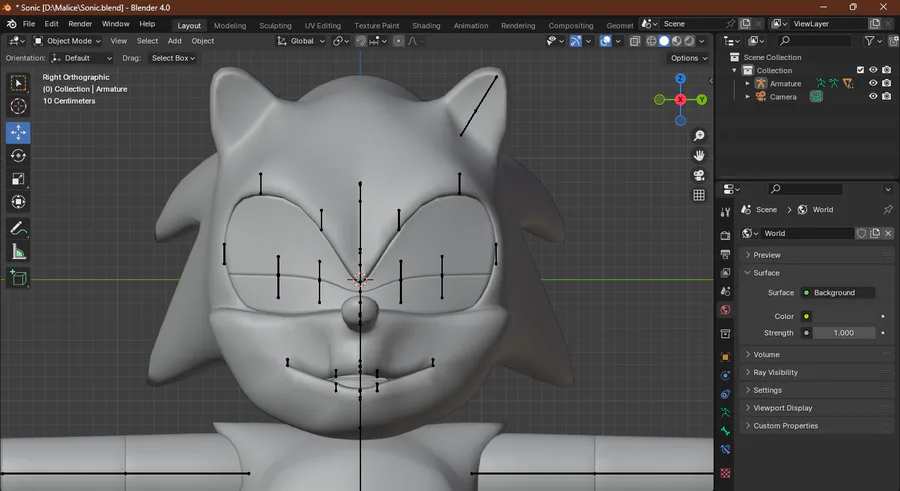Screen dimensions: 900x491
Task: Toggle proportional editing button
Action: tap(398, 41)
